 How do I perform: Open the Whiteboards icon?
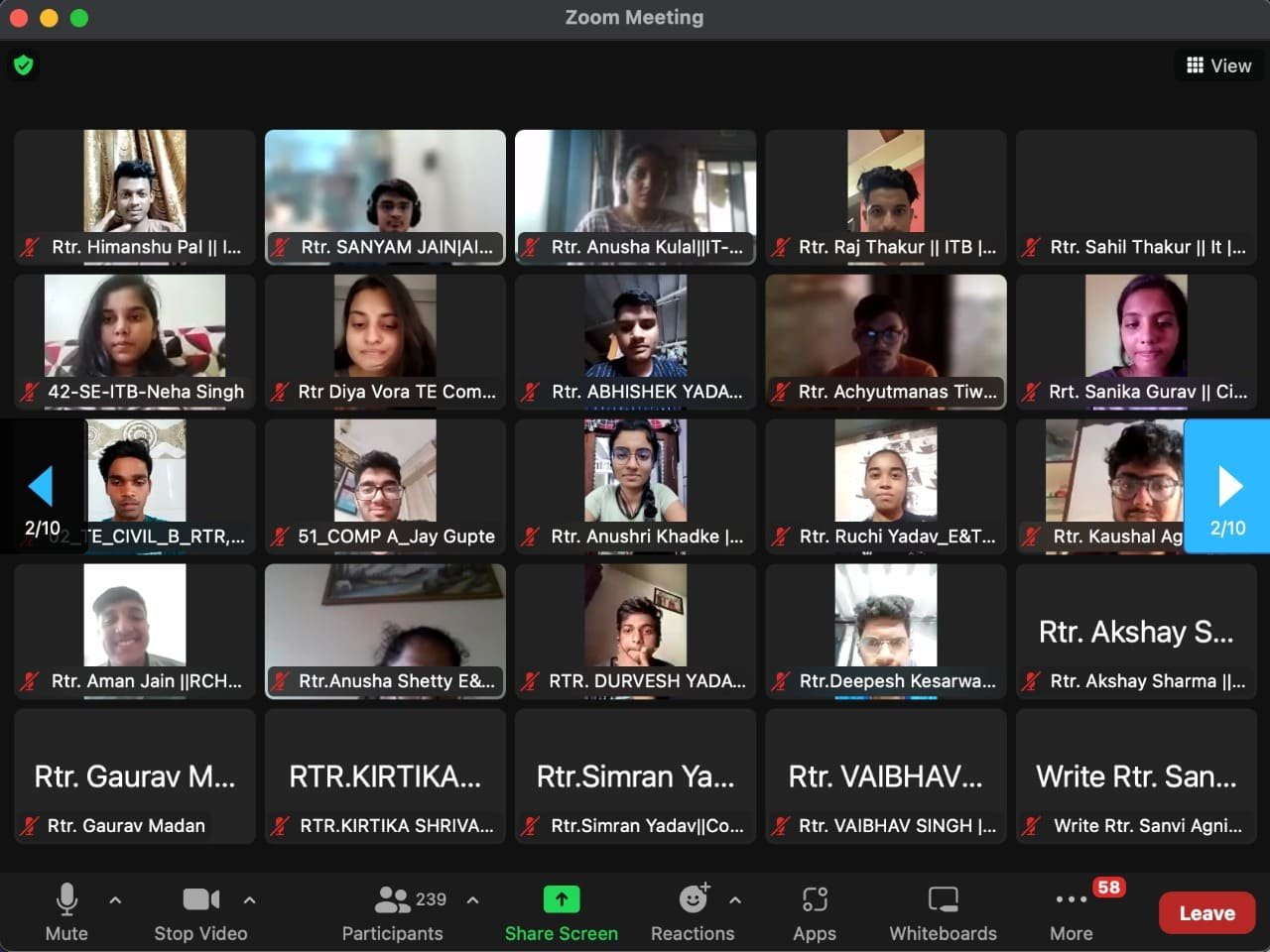(x=943, y=898)
